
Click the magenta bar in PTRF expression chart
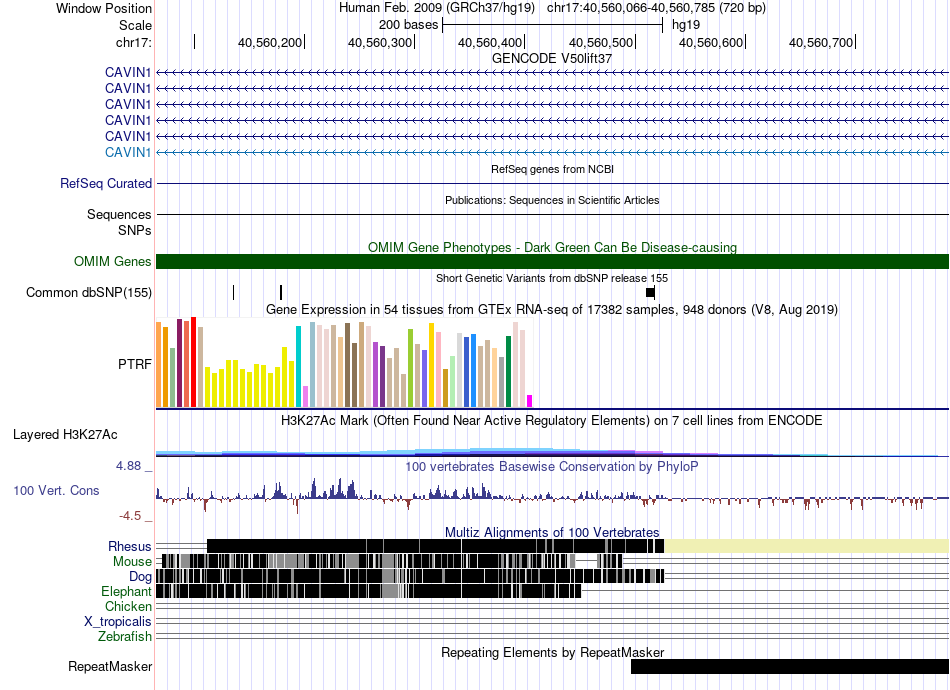click(530, 401)
